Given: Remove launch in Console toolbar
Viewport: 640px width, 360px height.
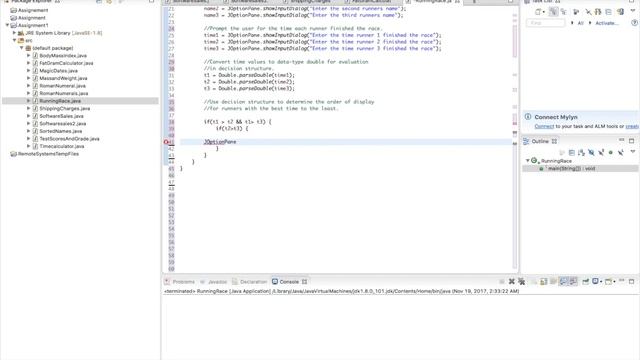Looking at the screenshot, I should (511, 282).
